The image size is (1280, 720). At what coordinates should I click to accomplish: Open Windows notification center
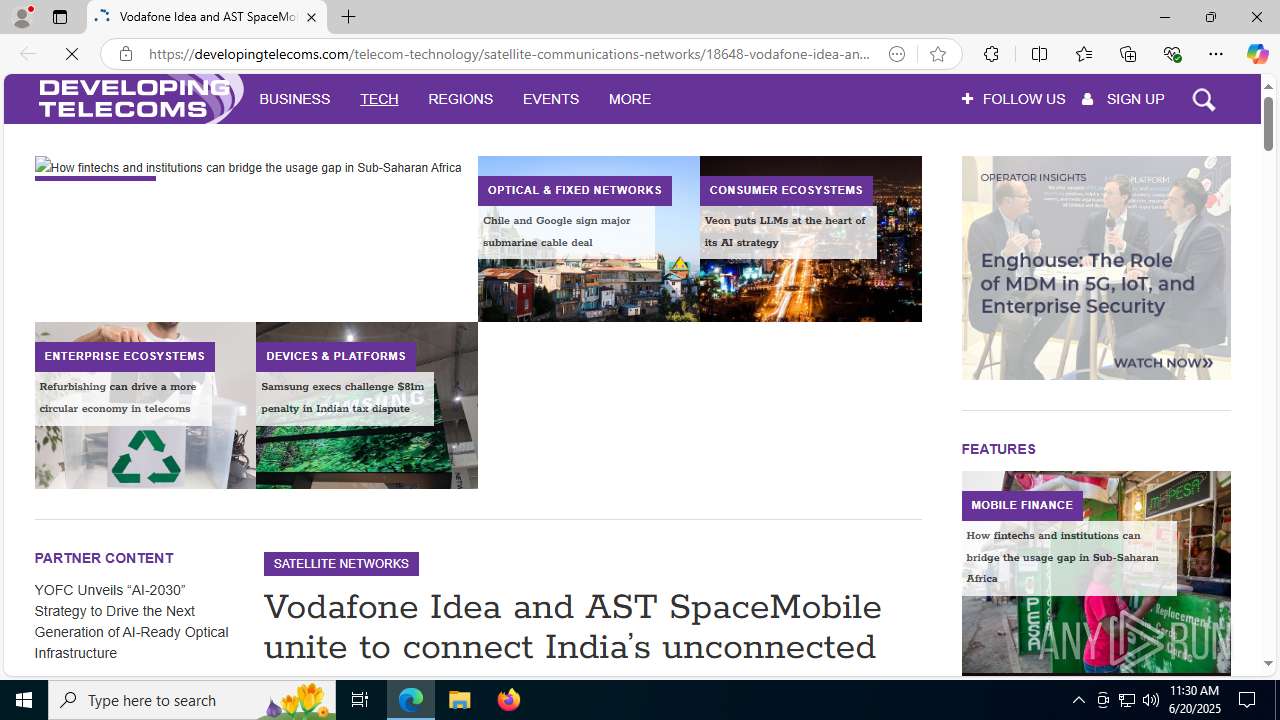[x=1248, y=700]
